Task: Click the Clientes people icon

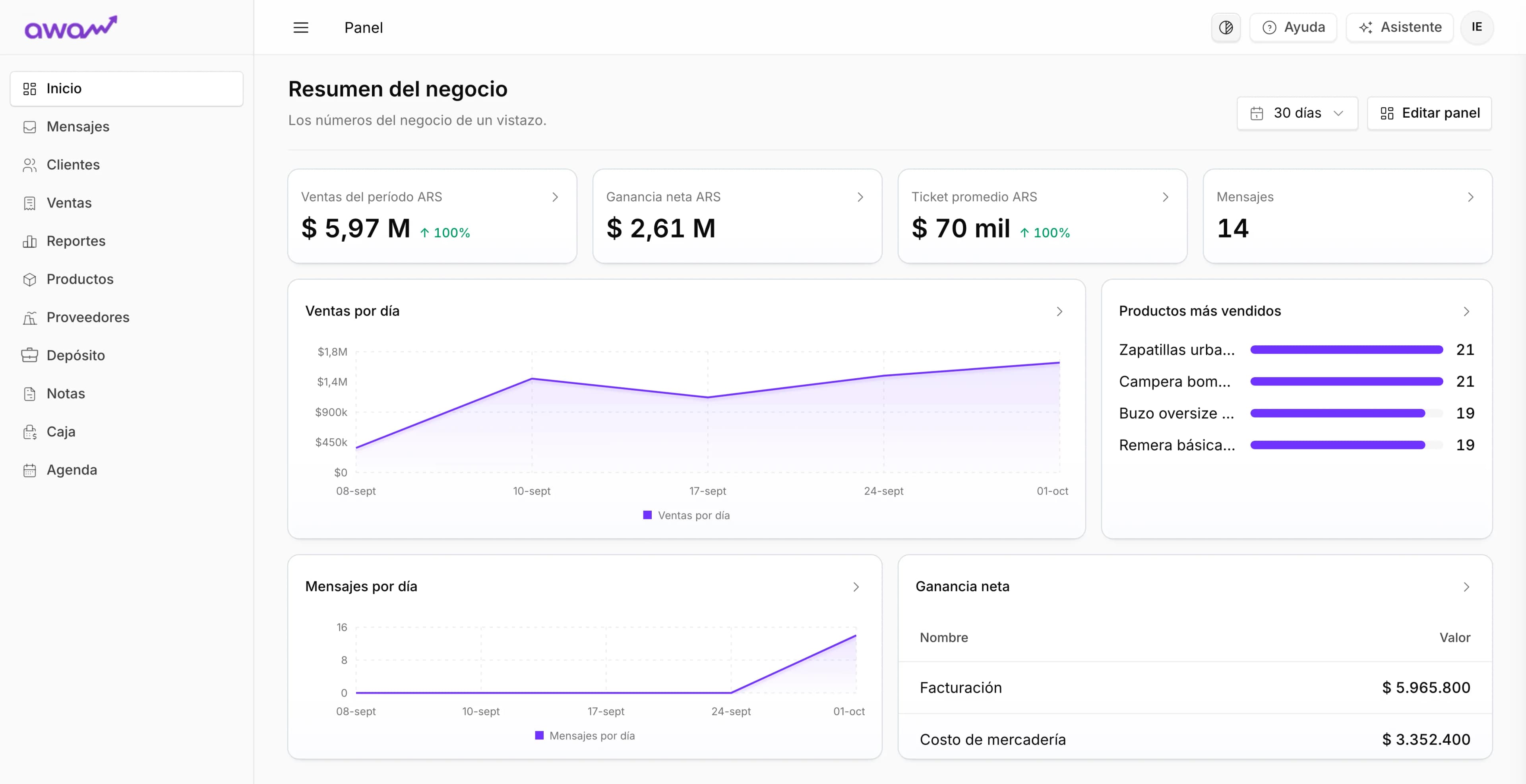Action: (x=30, y=165)
